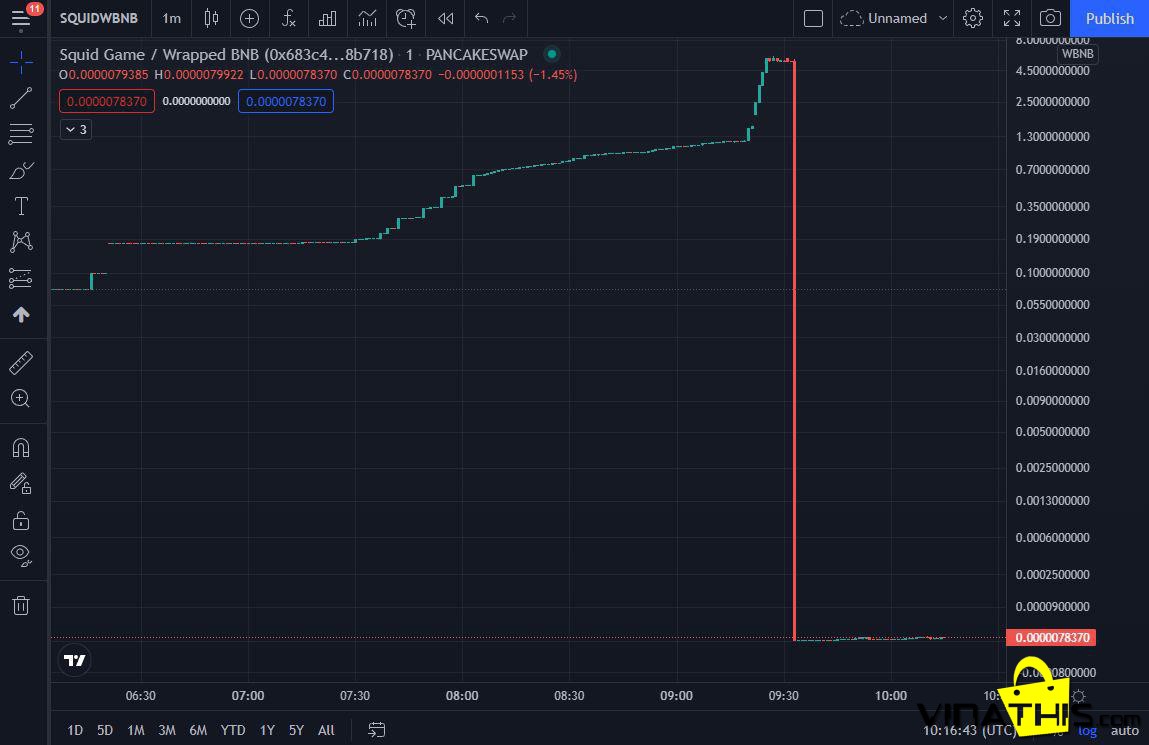Toggle lock all drawings

[x=21, y=520]
